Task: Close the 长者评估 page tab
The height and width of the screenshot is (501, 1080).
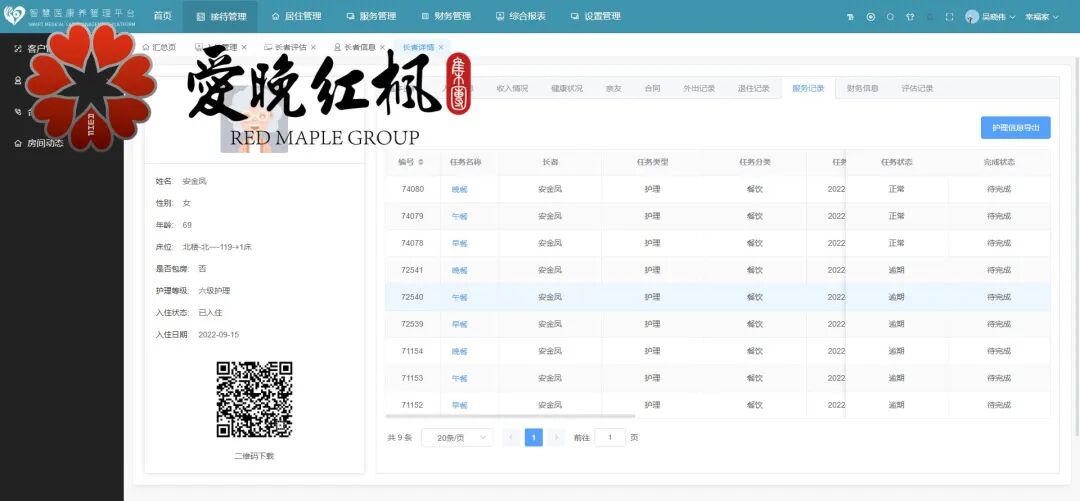Action: coord(313,48)
